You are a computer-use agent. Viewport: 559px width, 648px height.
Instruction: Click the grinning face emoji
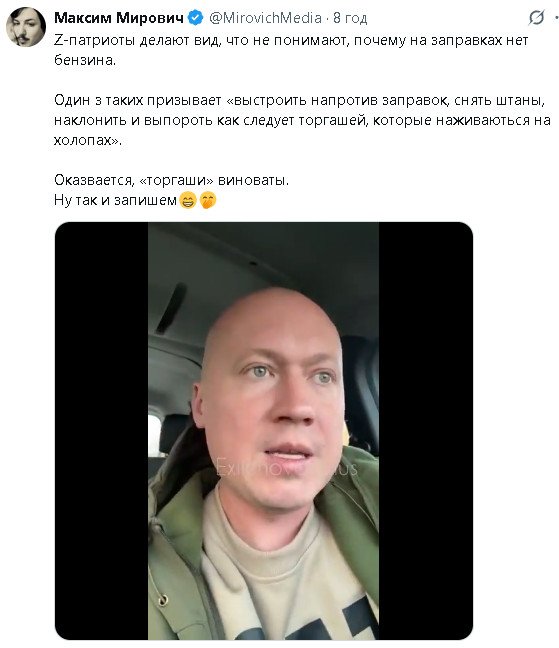(188, 201)
